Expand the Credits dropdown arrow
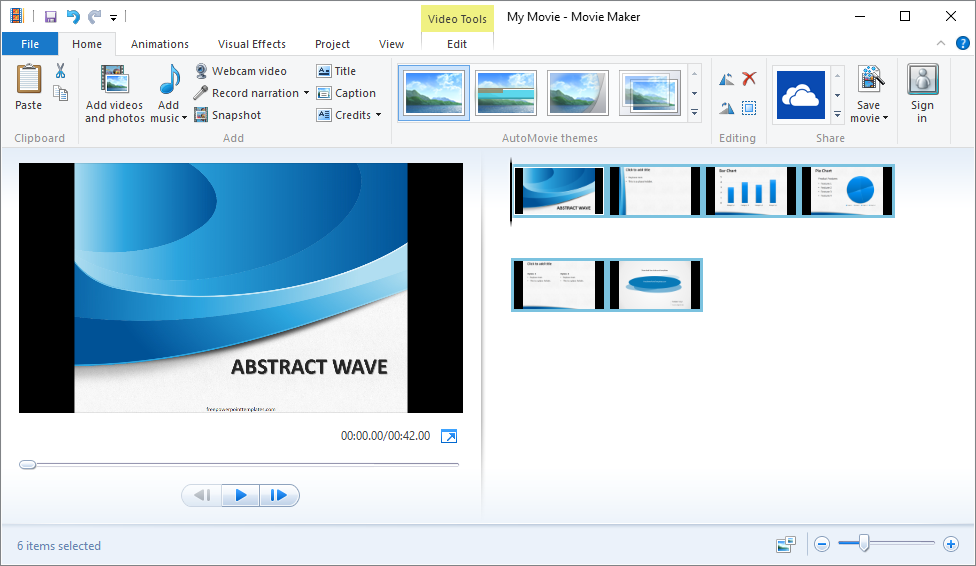This screenshot has height=566, width=976. (x=378, y=115)
